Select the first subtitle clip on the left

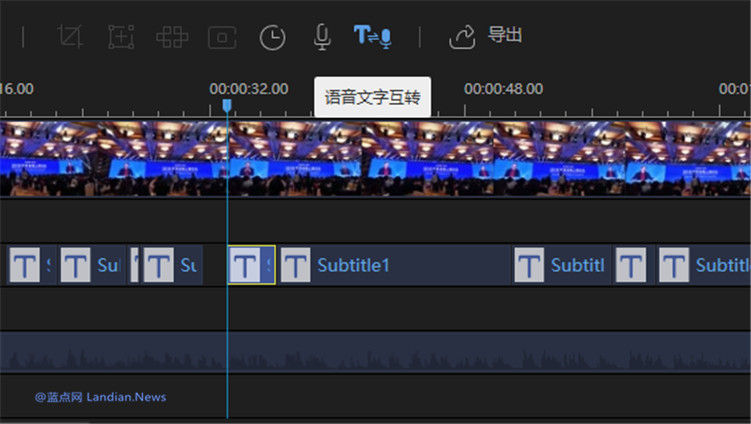point(28,265)
